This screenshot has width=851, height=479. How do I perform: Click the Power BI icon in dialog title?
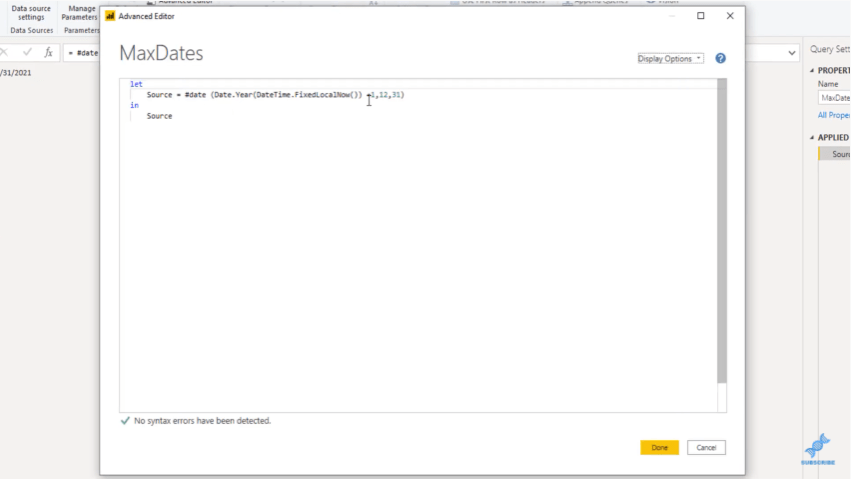[x=110, y=16]
